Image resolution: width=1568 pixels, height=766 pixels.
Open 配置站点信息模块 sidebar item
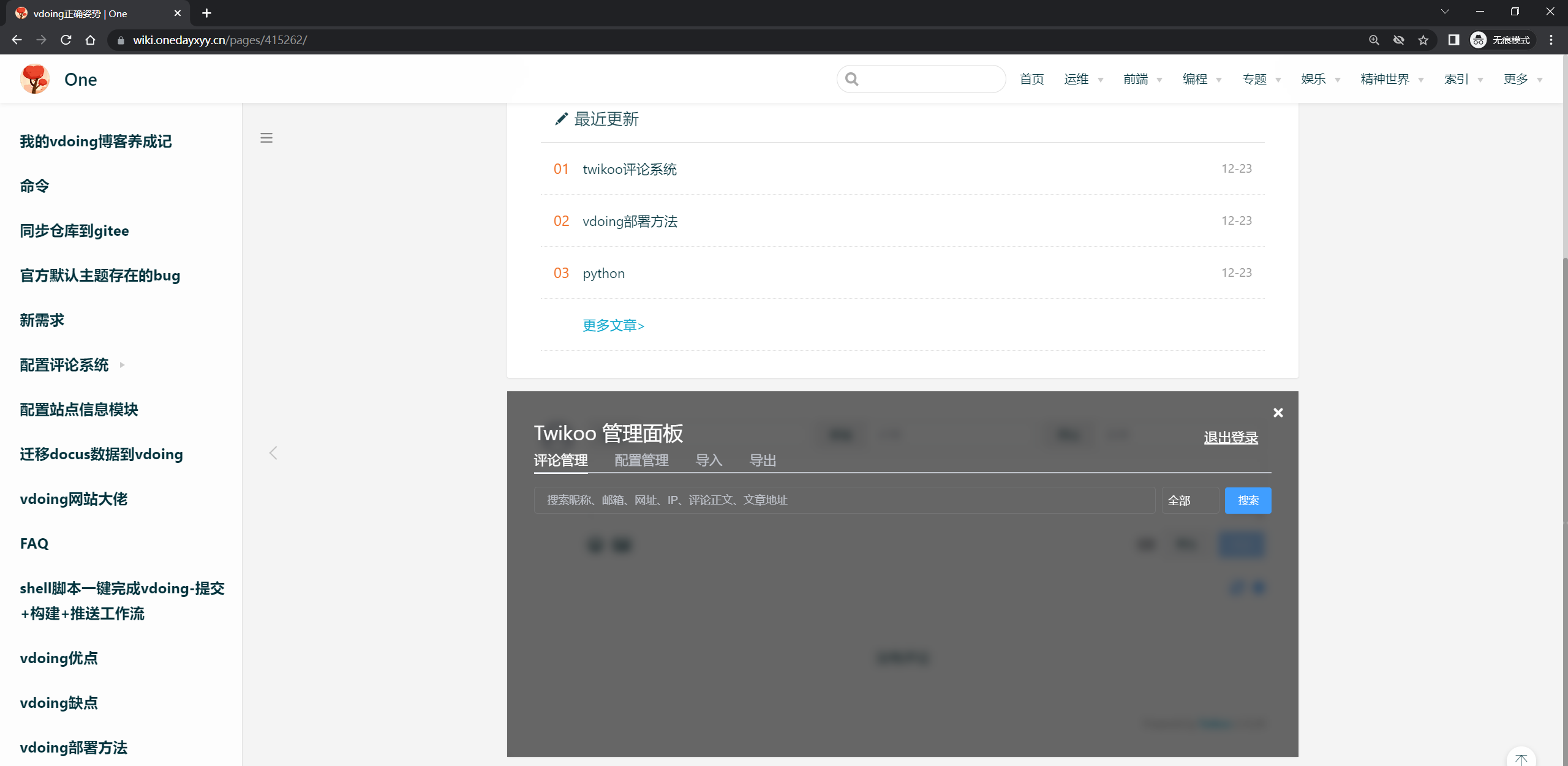tap(79, 410)
